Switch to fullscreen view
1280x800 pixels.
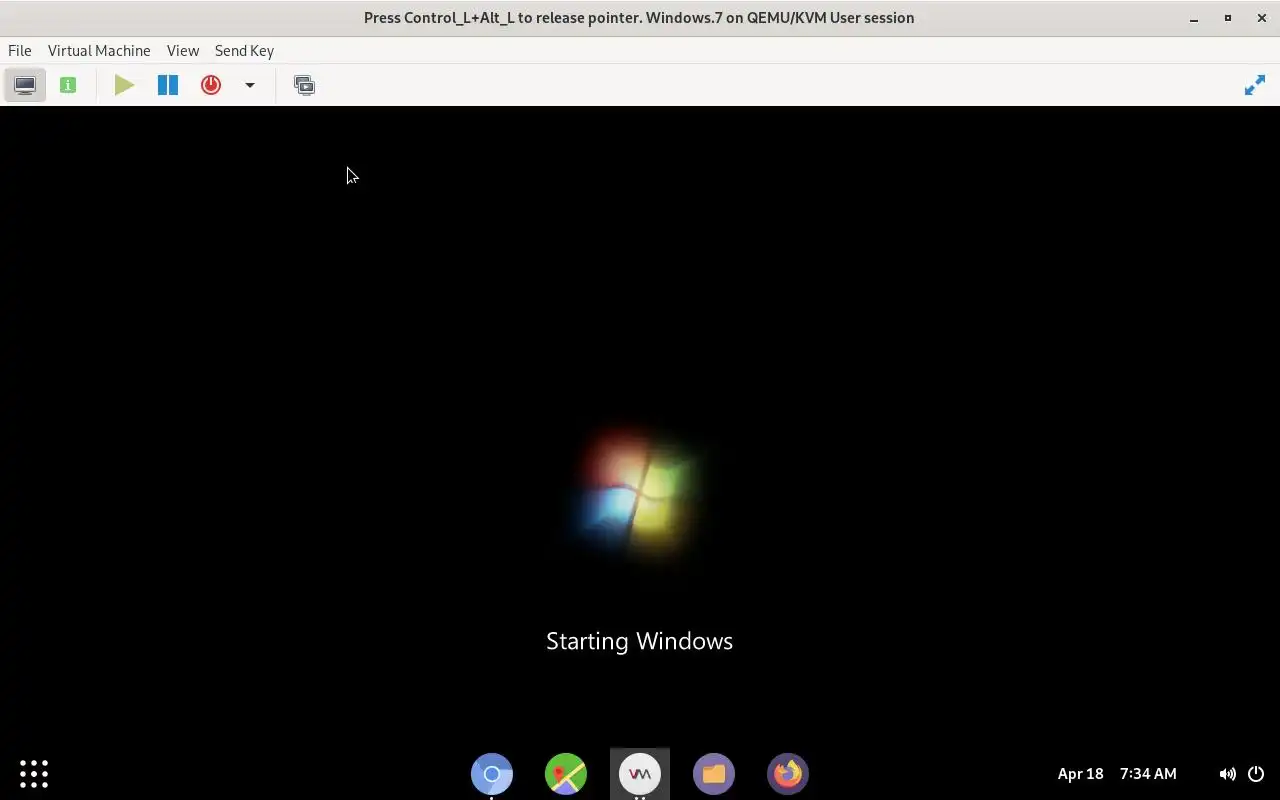coord(1254,86)
